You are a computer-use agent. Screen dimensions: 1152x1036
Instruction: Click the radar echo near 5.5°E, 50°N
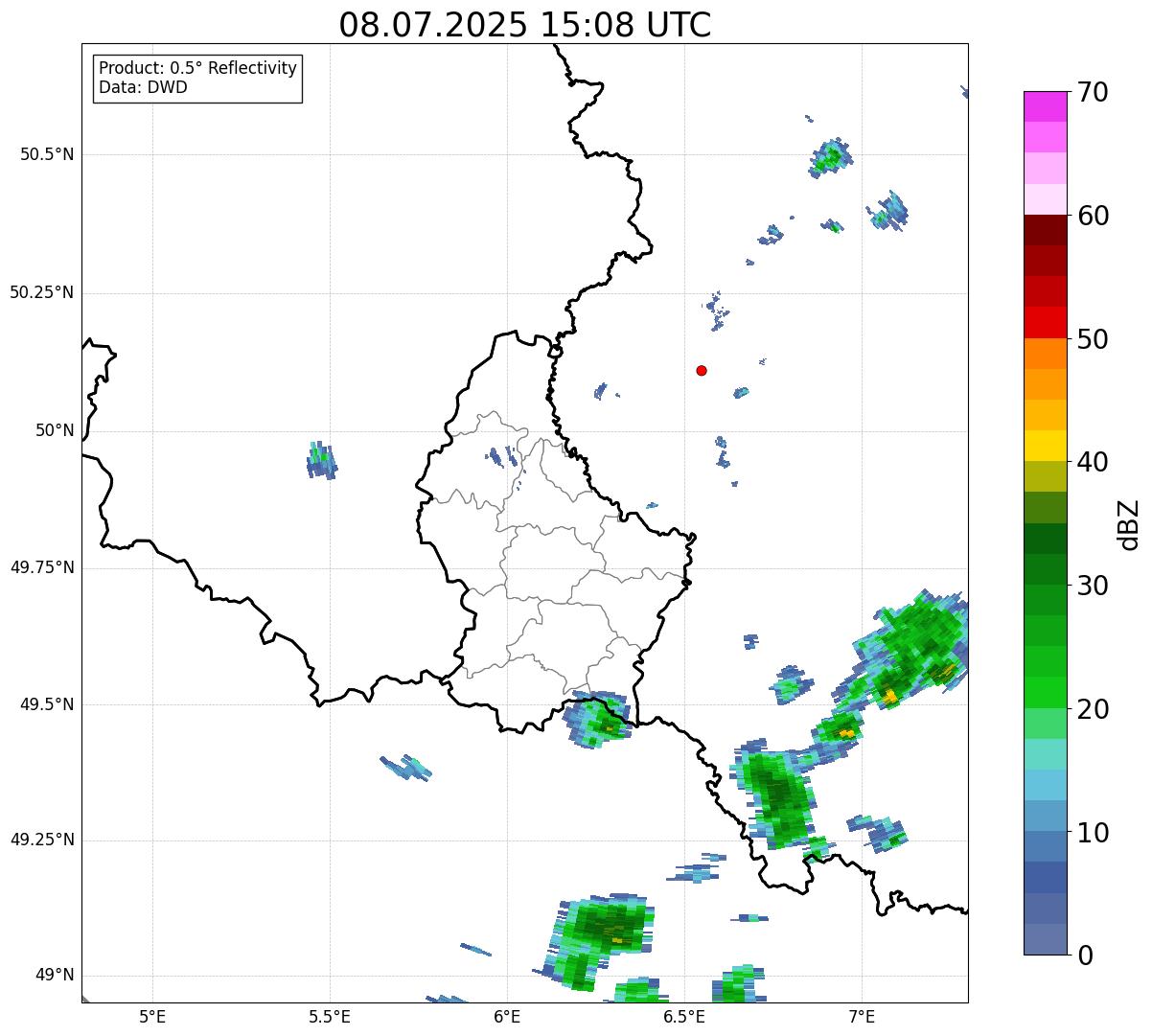tap(321, 460)
